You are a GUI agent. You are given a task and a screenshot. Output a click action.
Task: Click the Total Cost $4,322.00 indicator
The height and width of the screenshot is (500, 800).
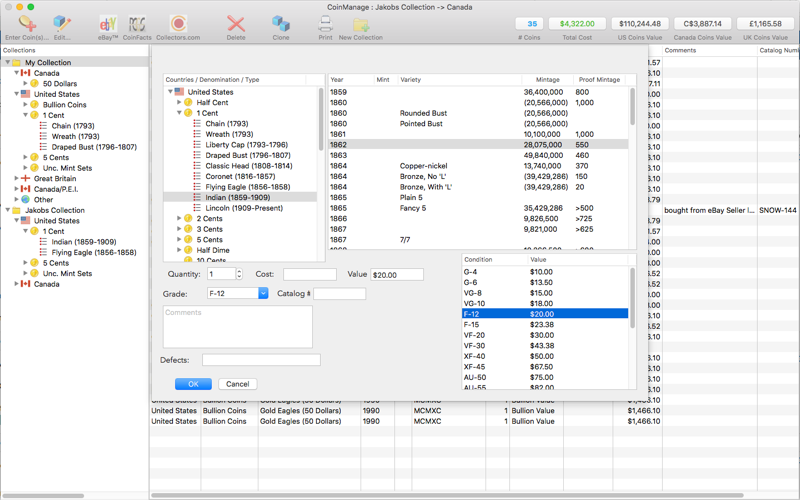tap(577, 23)
